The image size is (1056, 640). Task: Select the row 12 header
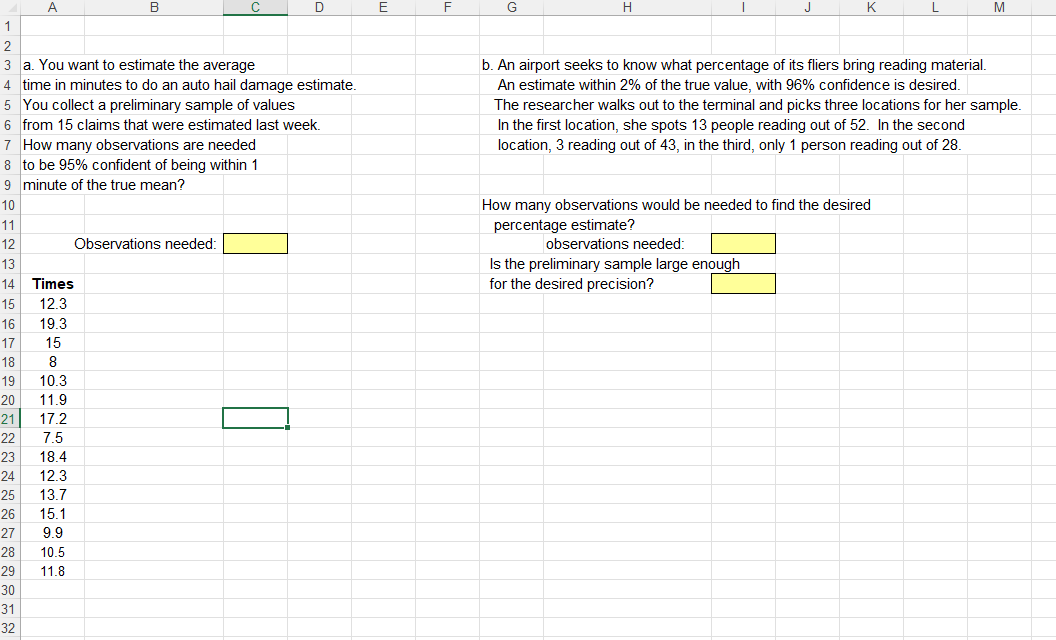(x=8, y=244)
